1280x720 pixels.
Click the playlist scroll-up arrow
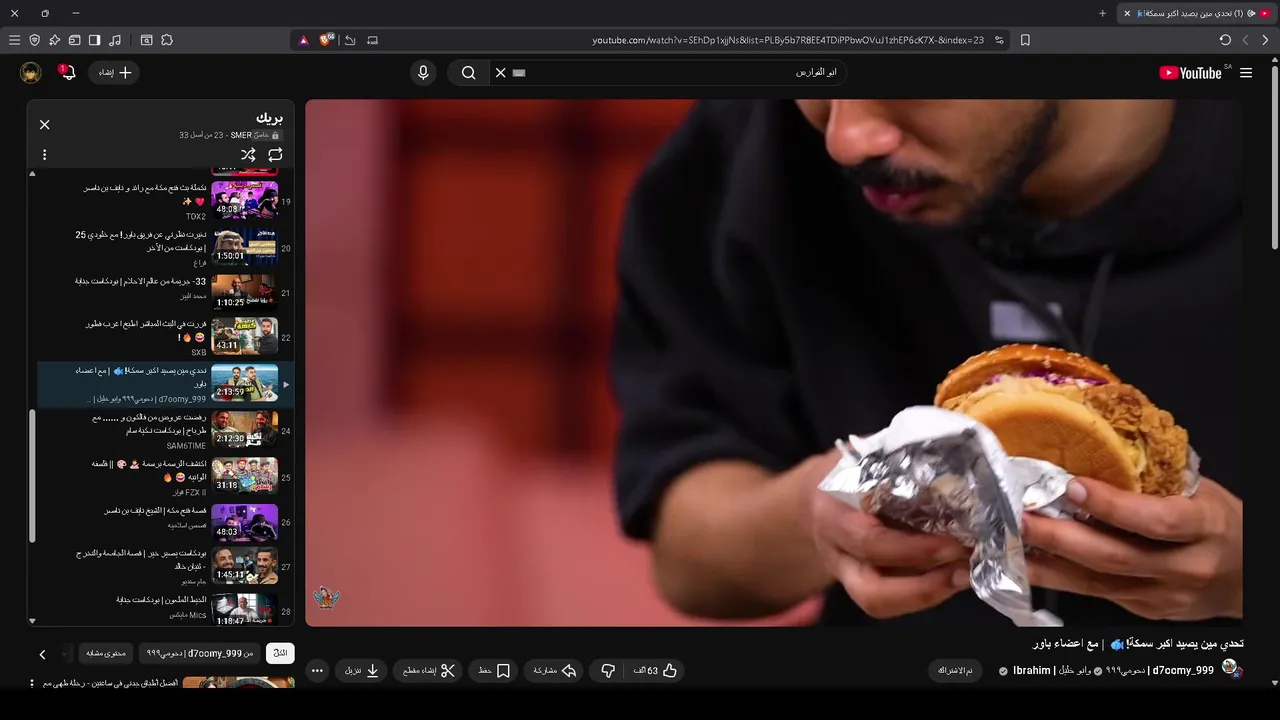click(32, 174)
